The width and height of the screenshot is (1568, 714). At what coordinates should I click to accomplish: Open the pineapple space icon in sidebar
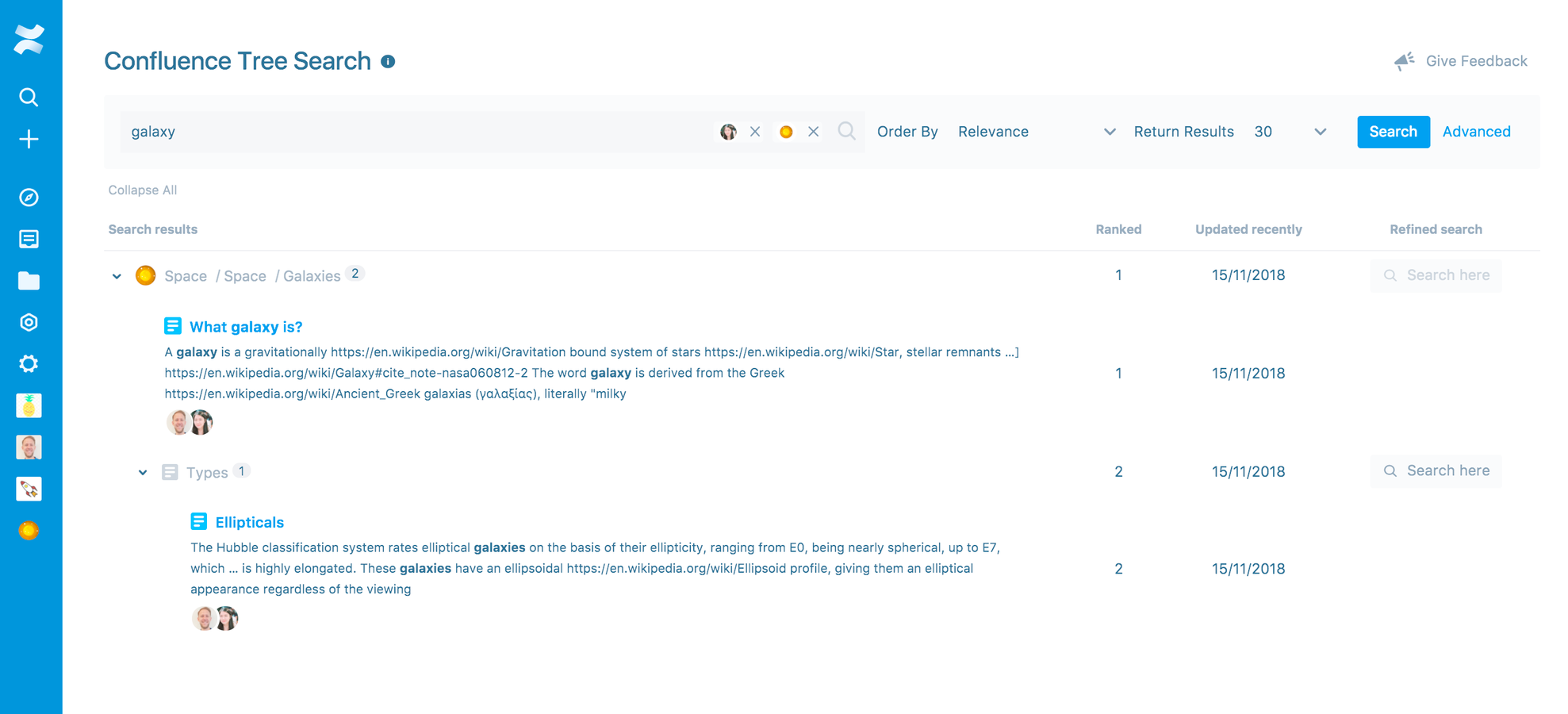[29, 406]
